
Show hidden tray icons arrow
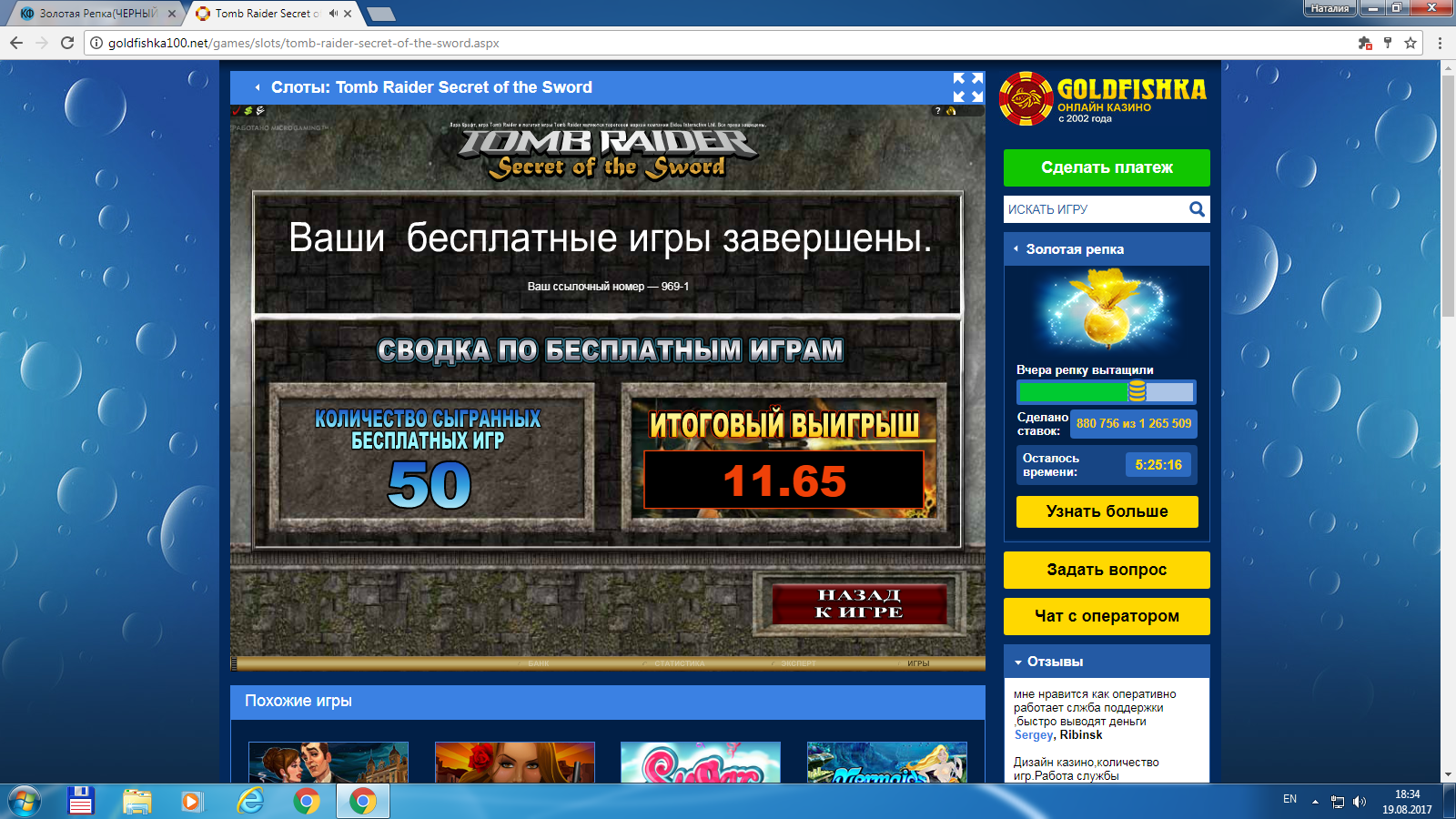pos(1315,802)
